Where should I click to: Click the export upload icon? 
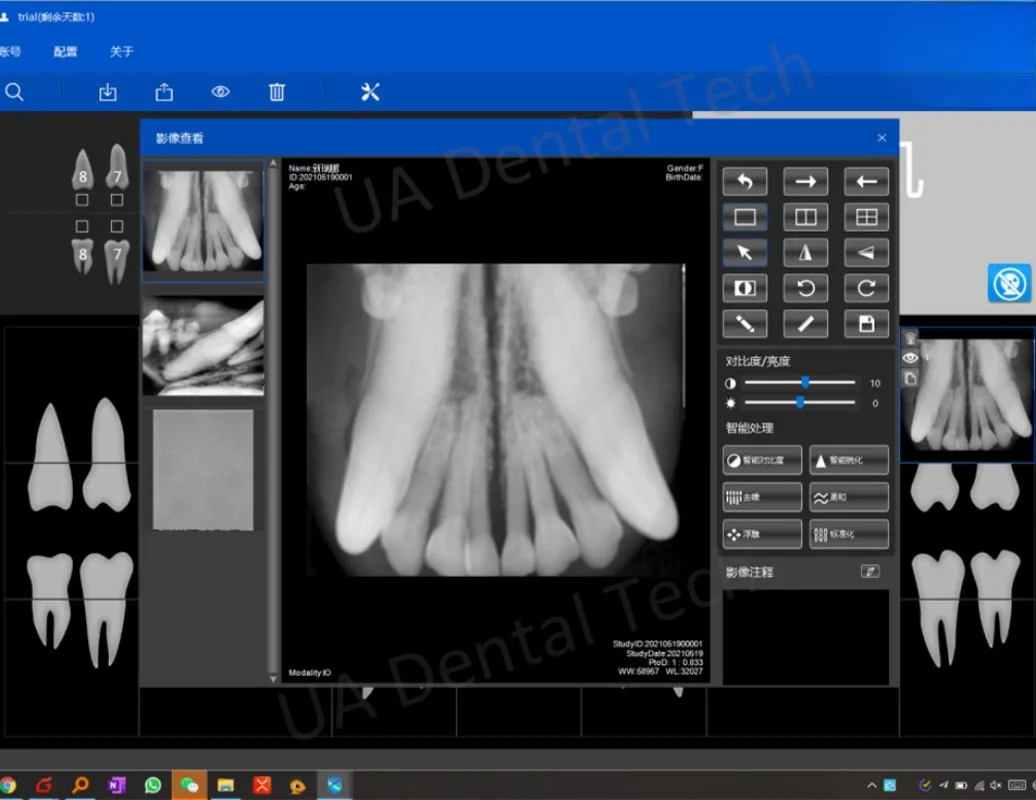pos(164,92)
